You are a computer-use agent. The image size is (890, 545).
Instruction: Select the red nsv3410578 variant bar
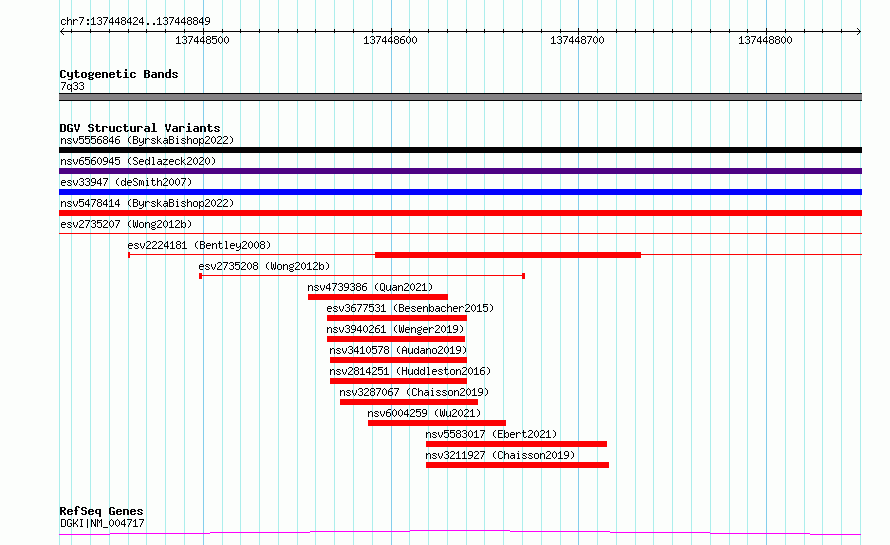point(398,360)
